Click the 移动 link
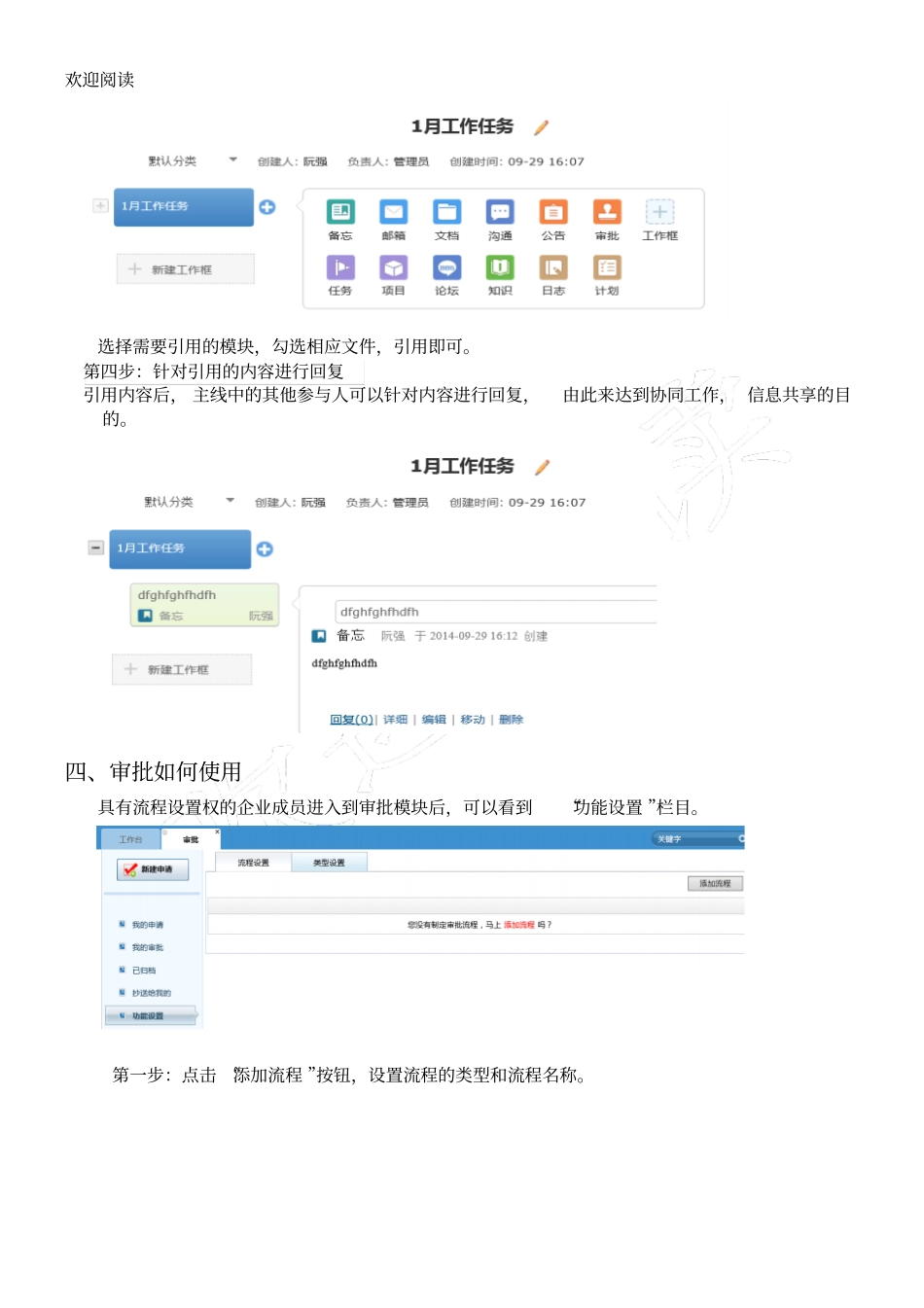The height and width of the screenshot is (1308, 924). [x=473, y=720]
